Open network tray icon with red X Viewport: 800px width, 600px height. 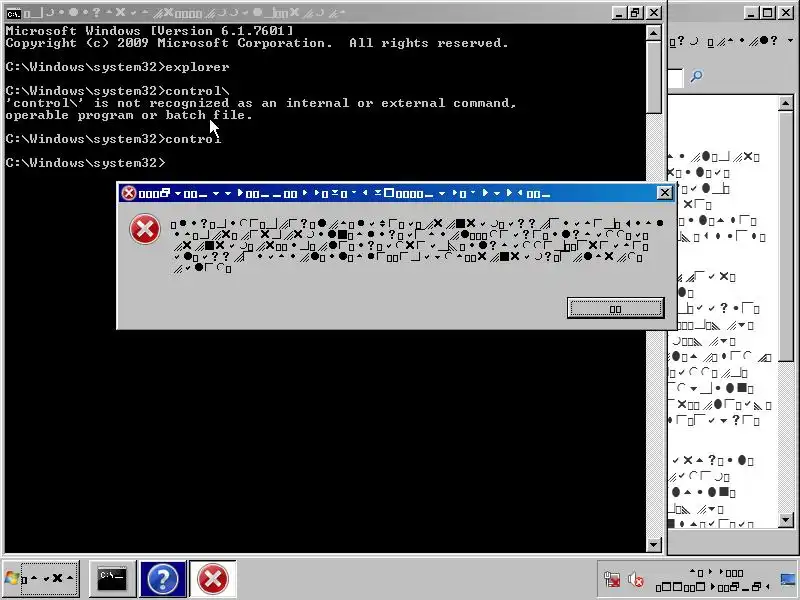(612, 580)
